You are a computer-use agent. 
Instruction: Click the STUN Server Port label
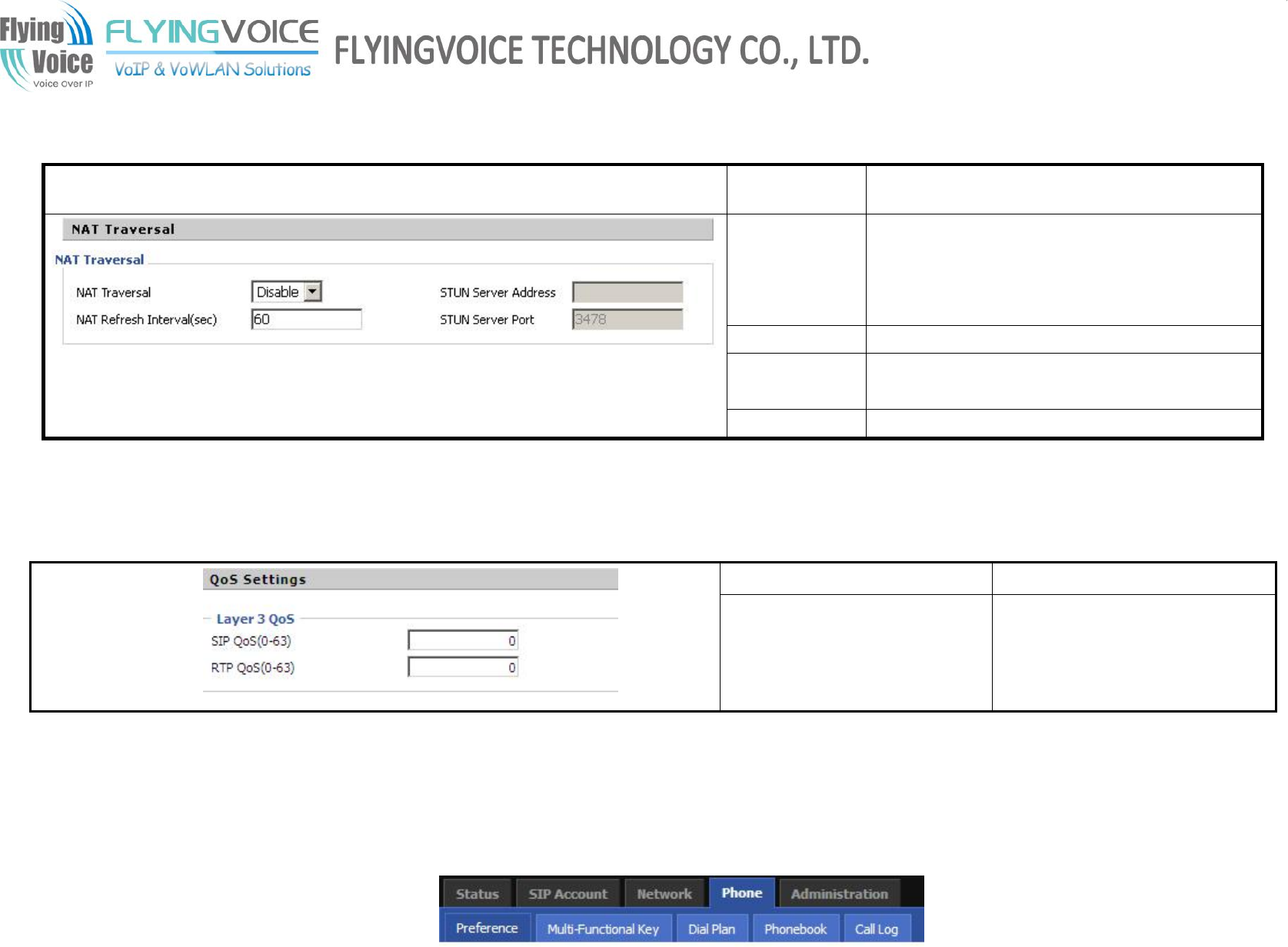tap(487, 320)
